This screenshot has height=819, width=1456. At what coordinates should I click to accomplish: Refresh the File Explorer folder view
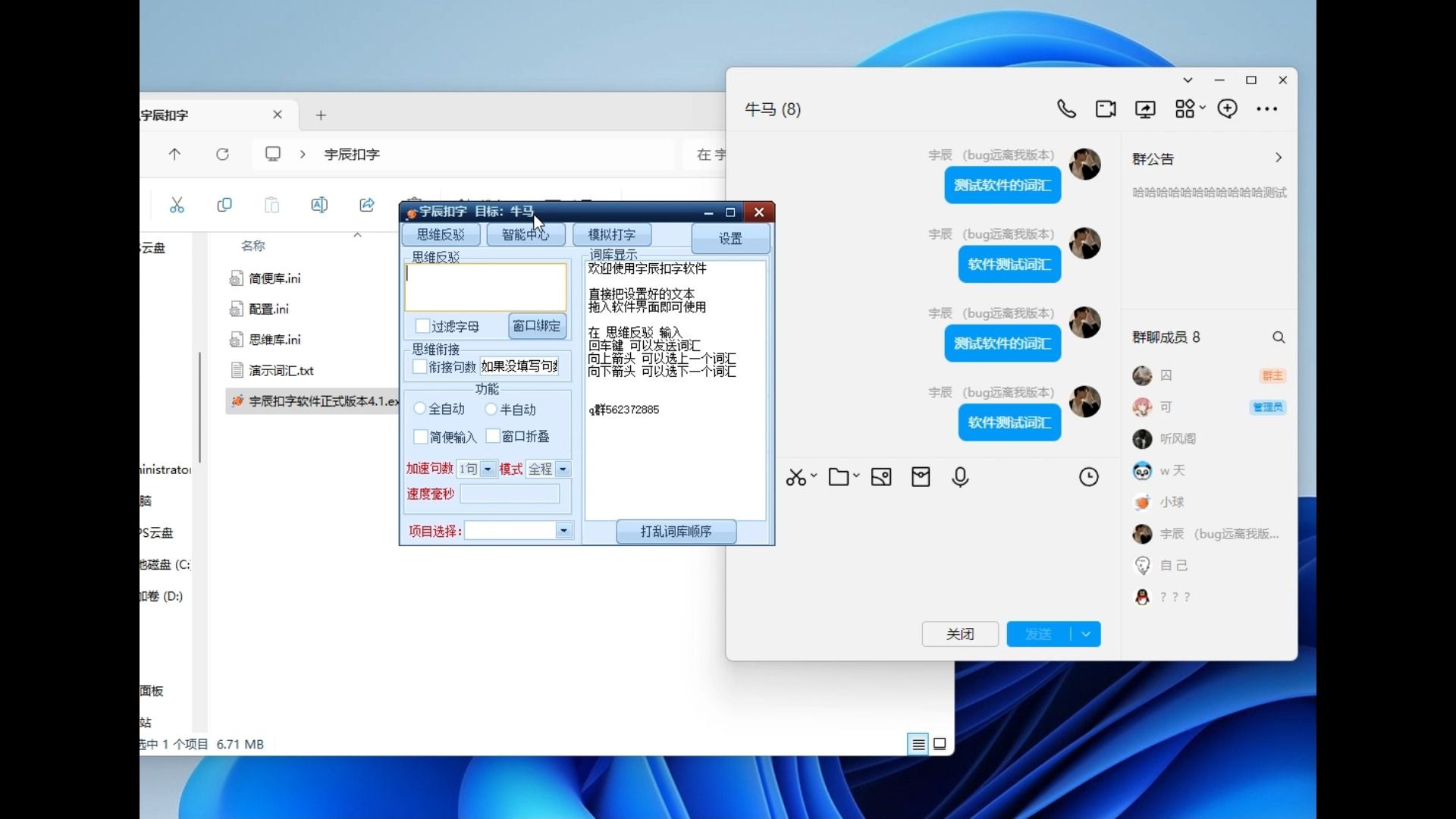point(222,154)
